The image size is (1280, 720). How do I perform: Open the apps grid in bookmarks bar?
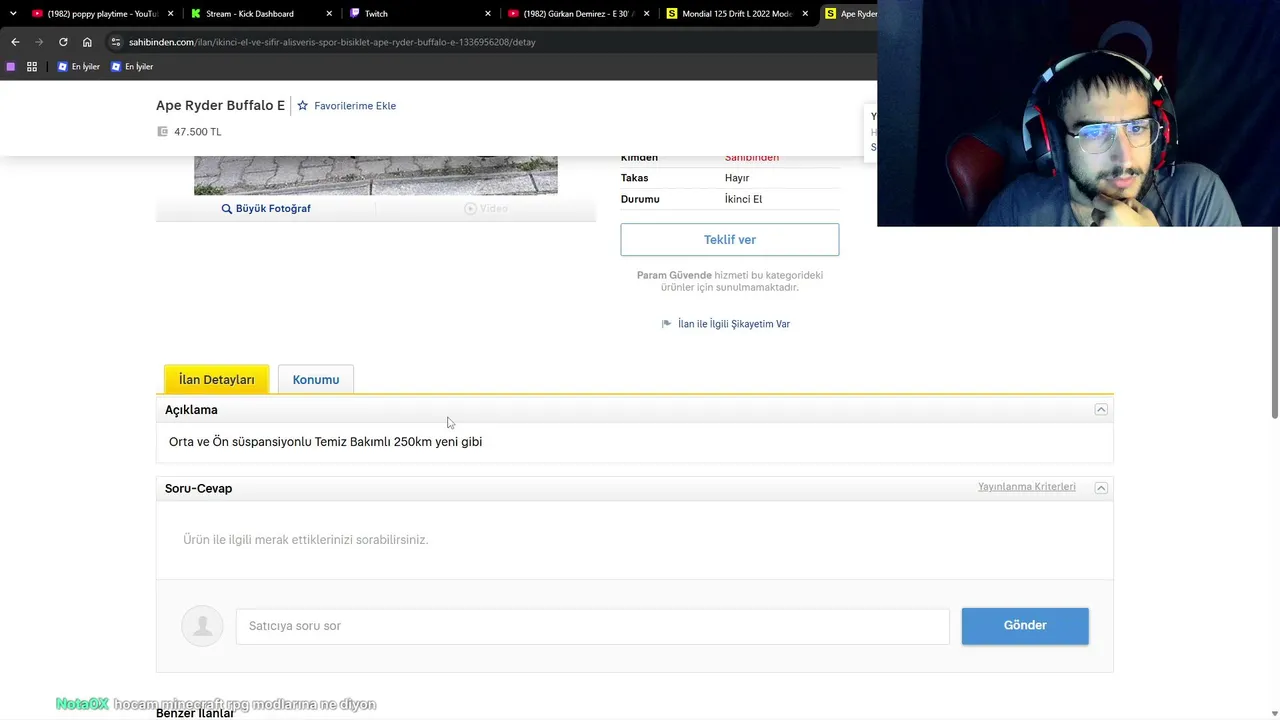tap(32, 67)
